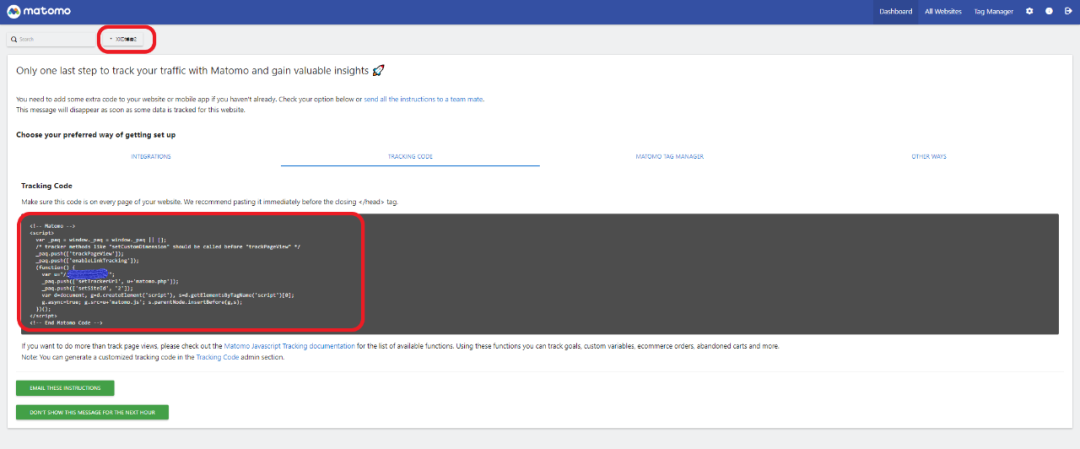Click inside the tracking code box
Screen dimensions: 1080x449
tap(540, 273)
